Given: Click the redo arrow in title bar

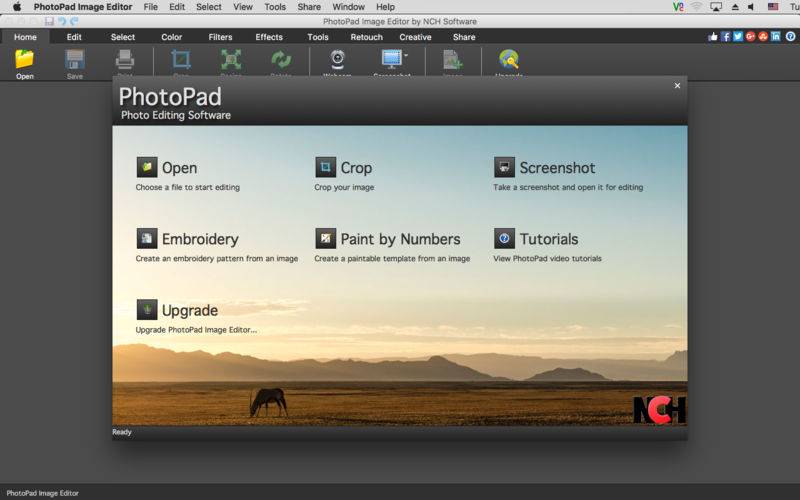Looking at the screenshot, I should pyautogui.click(x=74, y=21).
